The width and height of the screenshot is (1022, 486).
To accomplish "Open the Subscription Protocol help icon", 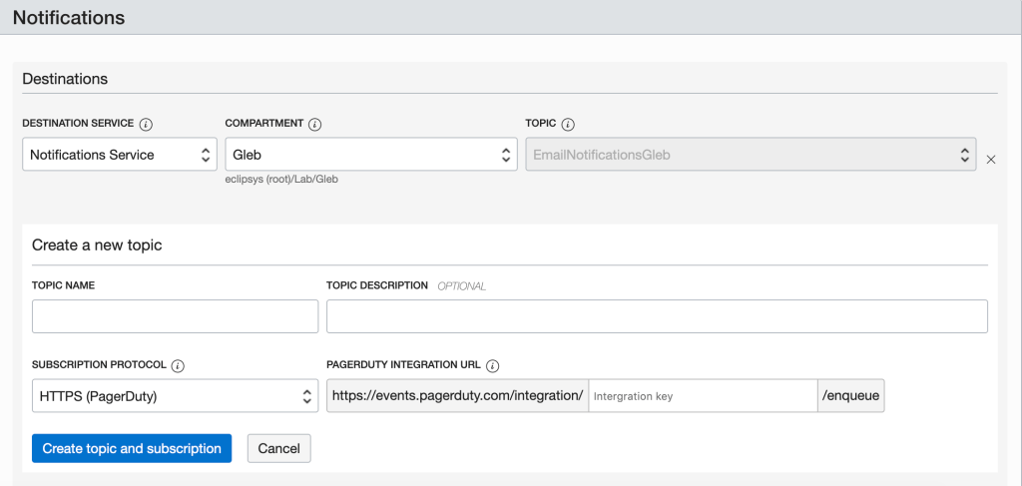I will pos(177,366).
